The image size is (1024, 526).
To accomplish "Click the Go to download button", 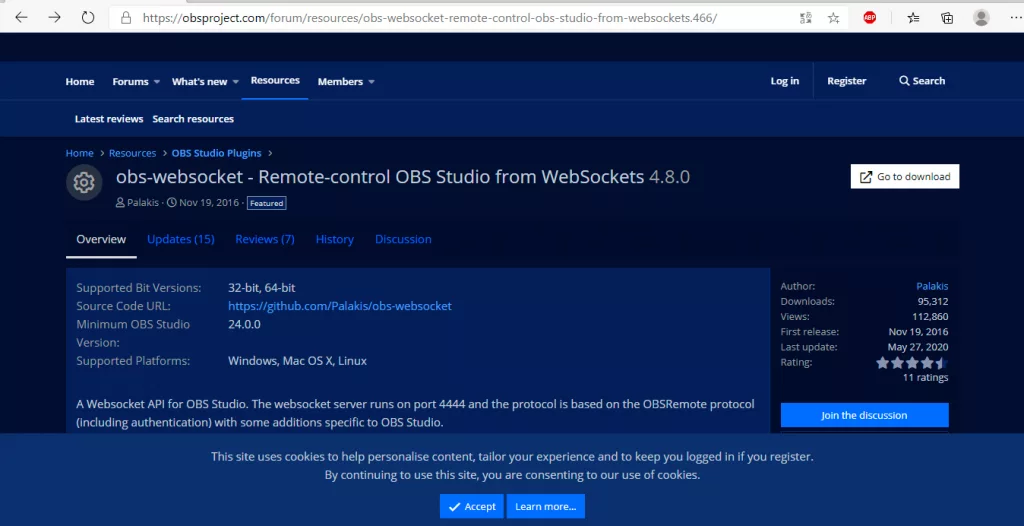I will pyautogui.click(x=904, y=176).
